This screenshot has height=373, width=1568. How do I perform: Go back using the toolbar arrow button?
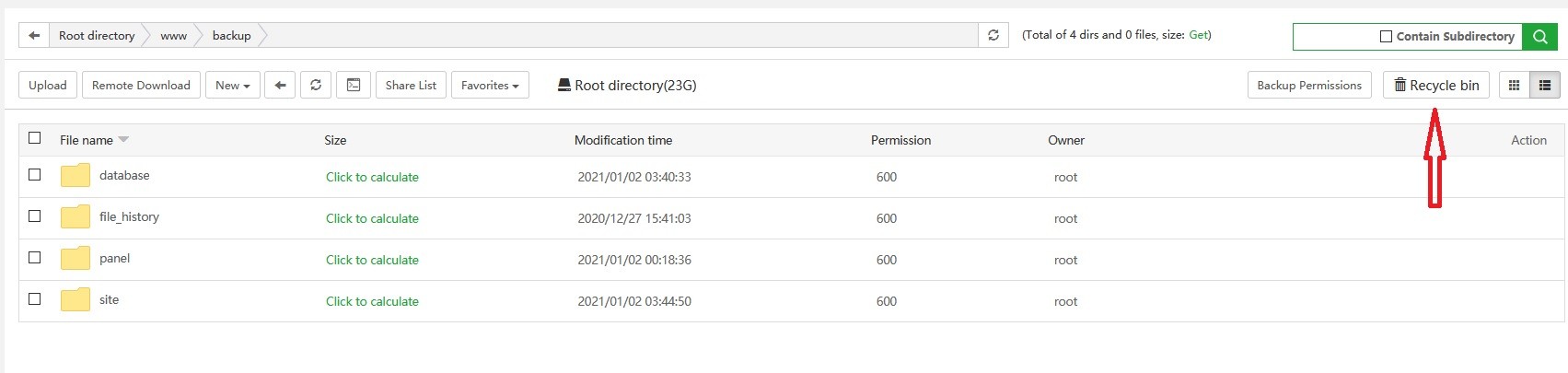click(280, 86)
